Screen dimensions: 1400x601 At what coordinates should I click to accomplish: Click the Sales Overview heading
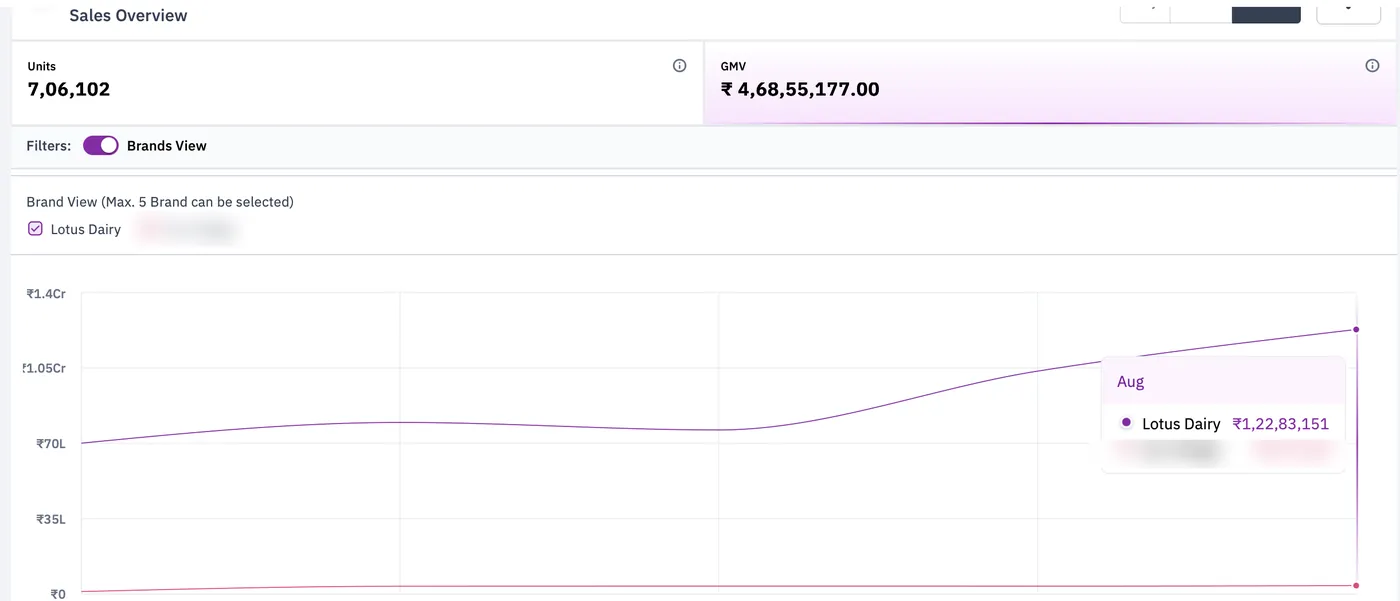click(128, 15)
